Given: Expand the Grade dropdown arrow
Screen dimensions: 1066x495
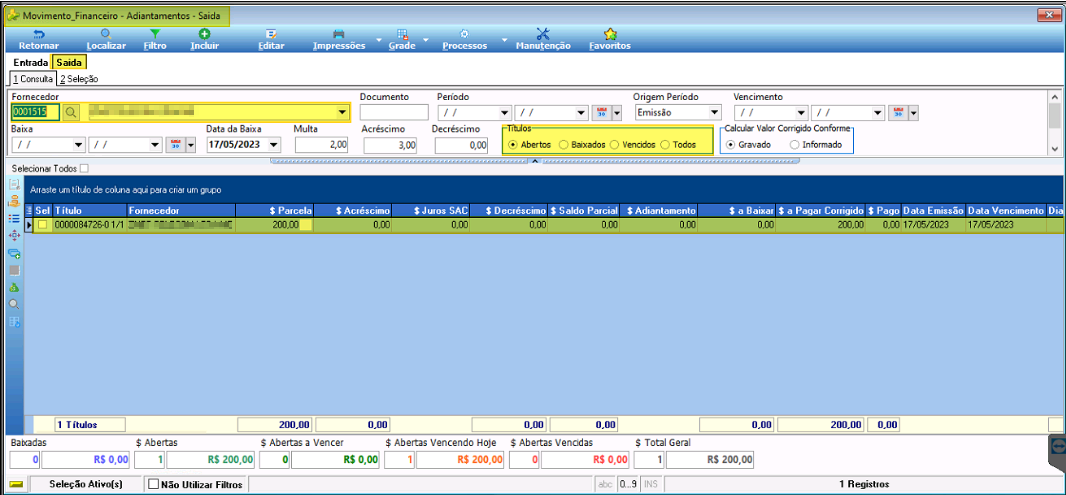Looking at the screenshot, I should (426, 40).
